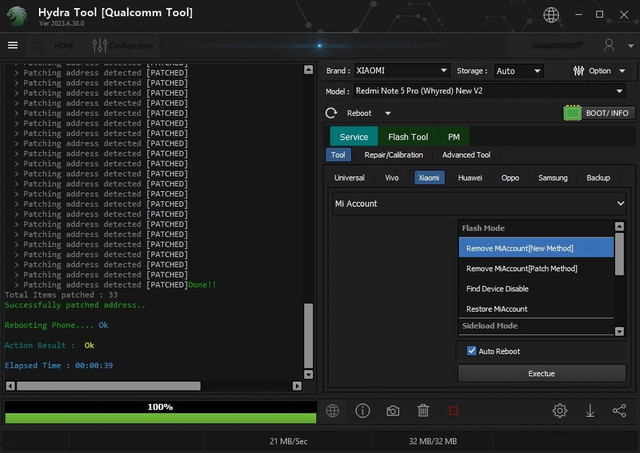Click the 21 MB/Sec status entry
This screenshot has width=640, height=453.
pyautogui.click(x=288, y=441)
